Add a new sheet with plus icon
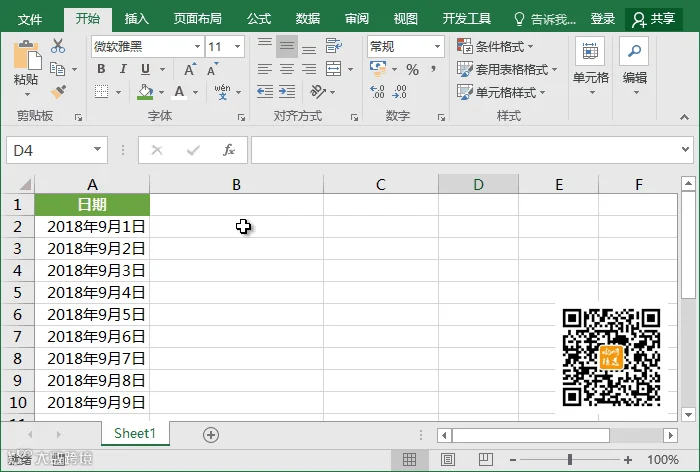Screen dimensions: 700x472 pyautogui.click(x=211, y=434)
